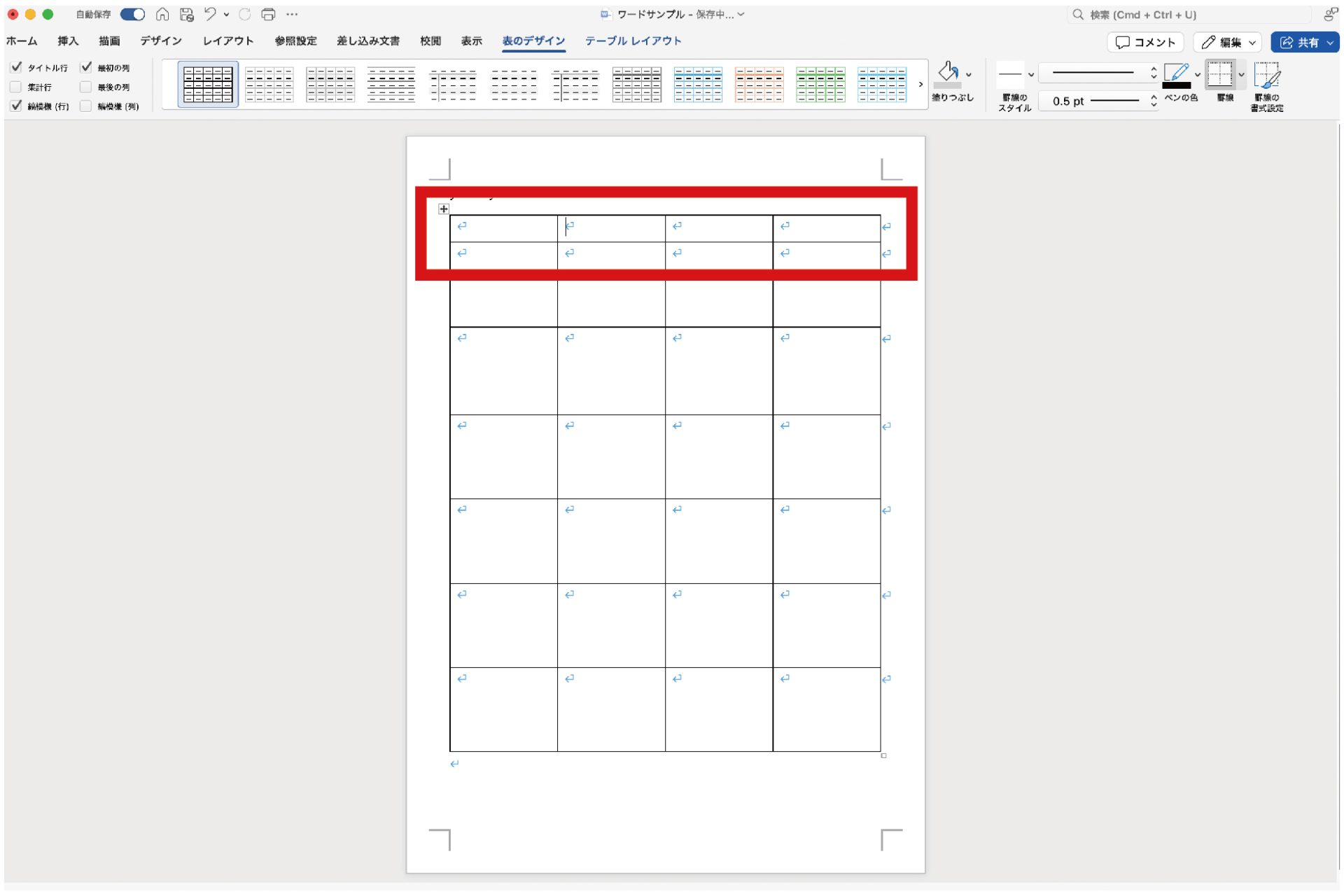Click the 罫線の書式設定 border painter icon
Screen dimensions: 1344x896
[x=1267, y=76]
